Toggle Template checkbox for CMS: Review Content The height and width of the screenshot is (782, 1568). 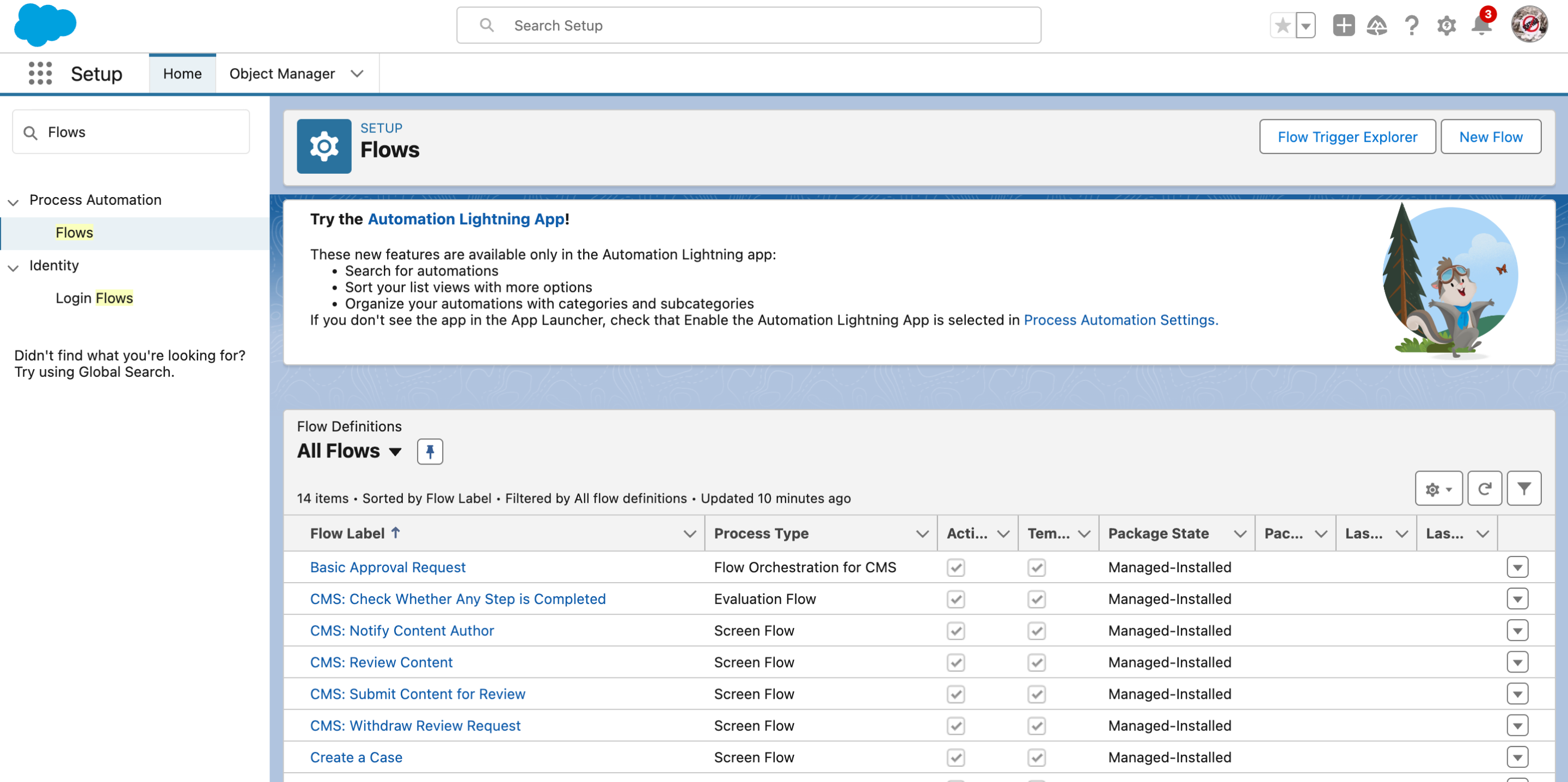click(1037, 663)
